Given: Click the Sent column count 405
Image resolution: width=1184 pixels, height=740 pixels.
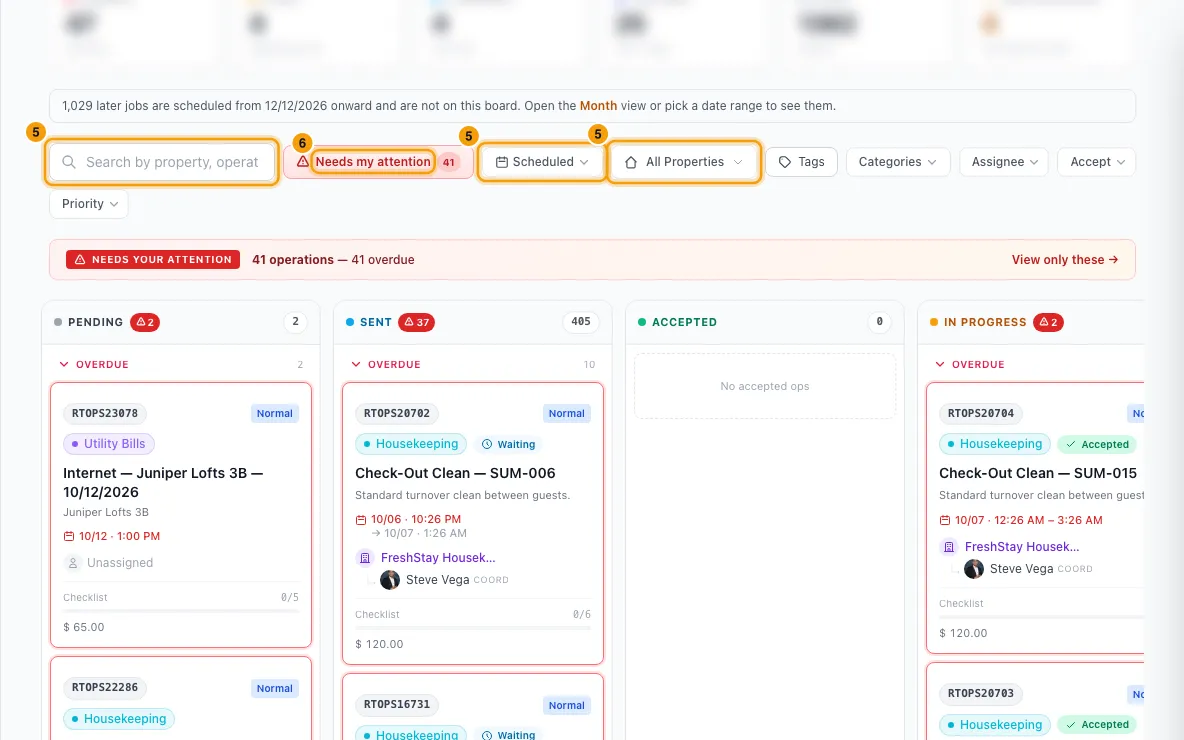Looking at the screenshot, I should click(581, 322).
